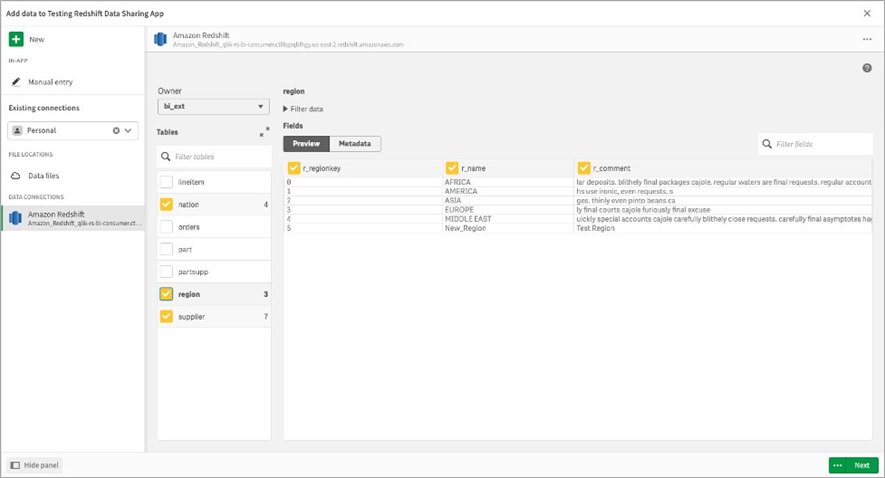This screenshot has width=885, height=478.
Task: Expand the Filter data section
Action: point(303,109)
